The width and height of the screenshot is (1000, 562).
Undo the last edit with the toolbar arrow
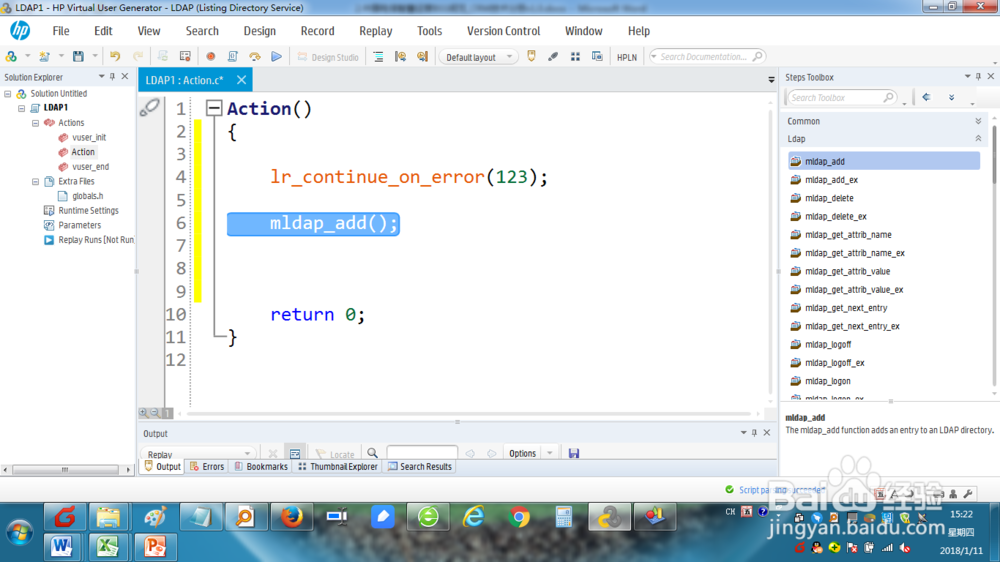(115, 57)
